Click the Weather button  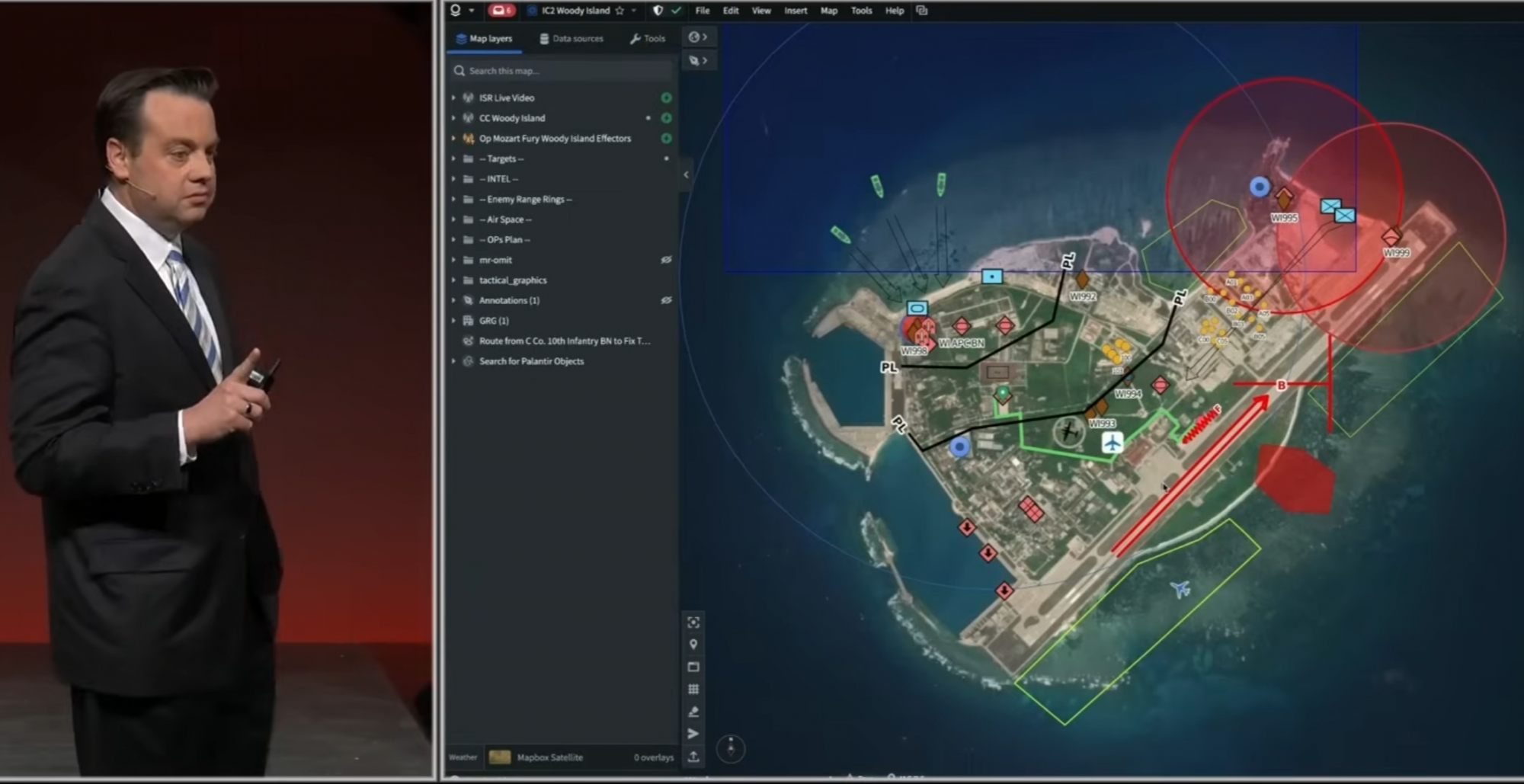pyautogui.click(x=463, y=757)
